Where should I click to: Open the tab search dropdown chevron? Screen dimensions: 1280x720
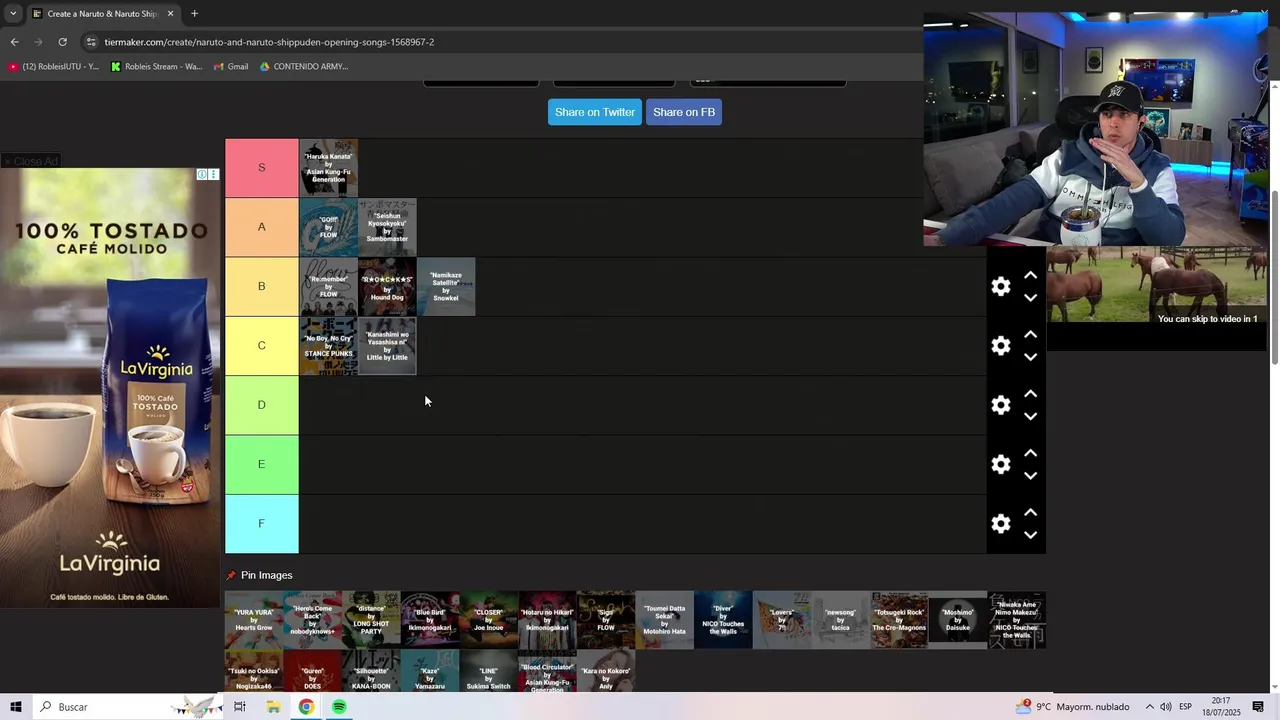click(12, 14)
